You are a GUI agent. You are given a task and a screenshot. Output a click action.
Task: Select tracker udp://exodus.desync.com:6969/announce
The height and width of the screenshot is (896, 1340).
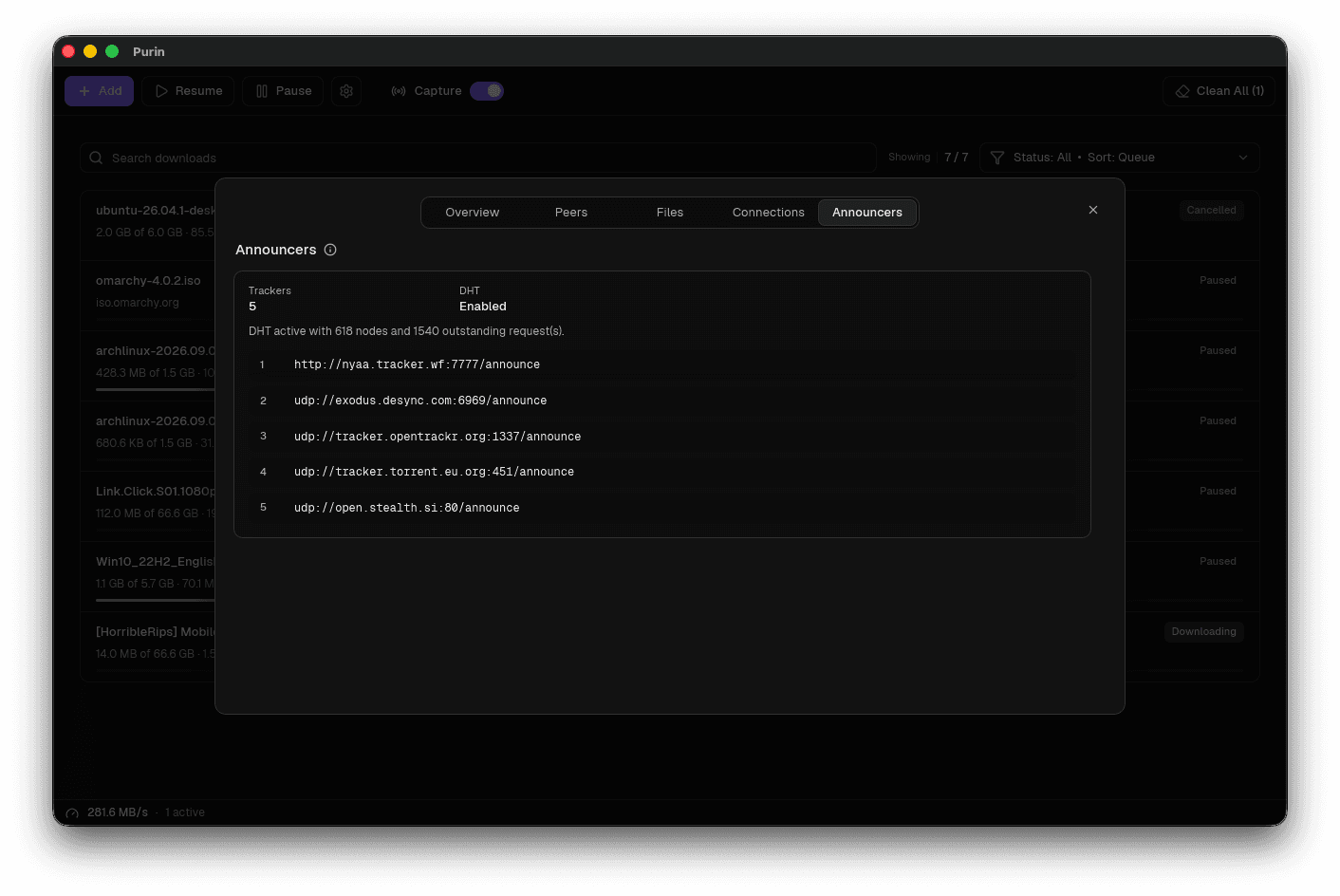point(662,401)
